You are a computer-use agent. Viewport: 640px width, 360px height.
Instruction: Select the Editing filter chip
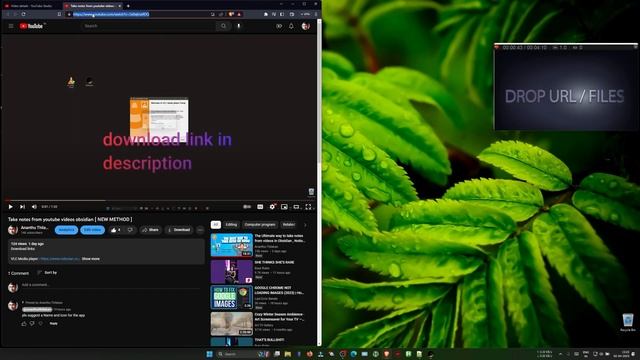[x=231, y=224]
